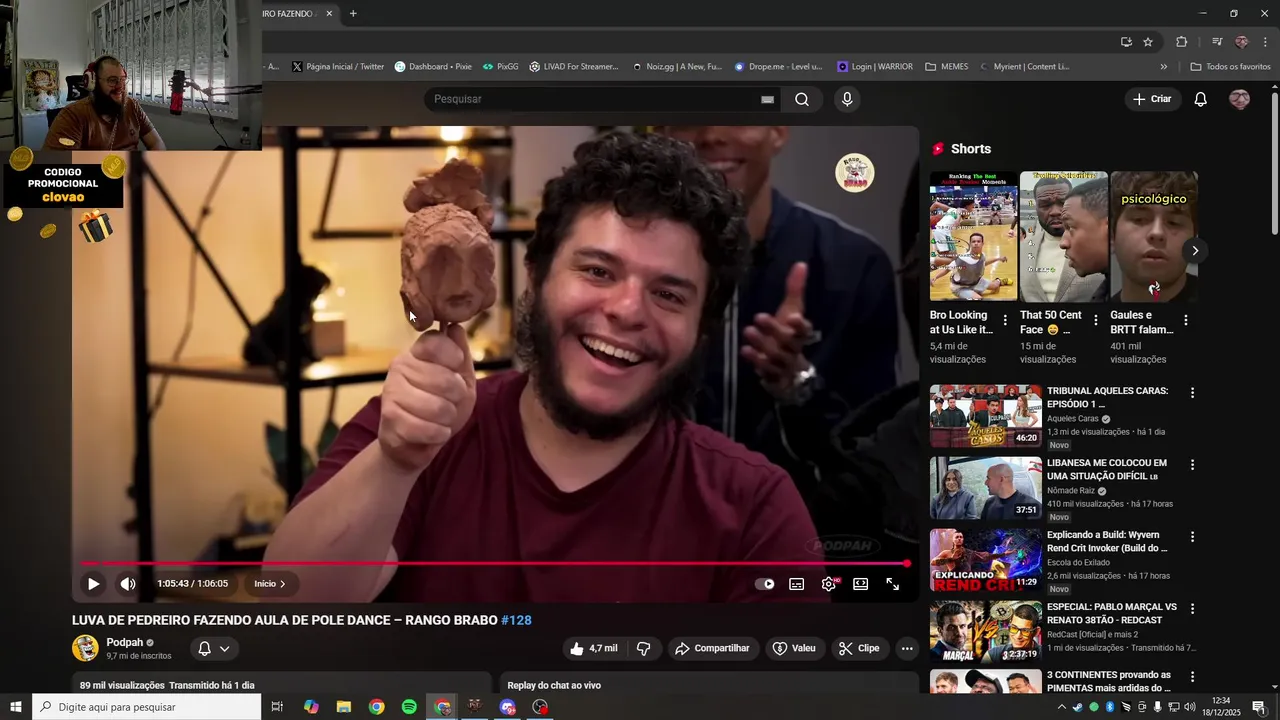Open the Criar create menu

tap(1152, 99)
